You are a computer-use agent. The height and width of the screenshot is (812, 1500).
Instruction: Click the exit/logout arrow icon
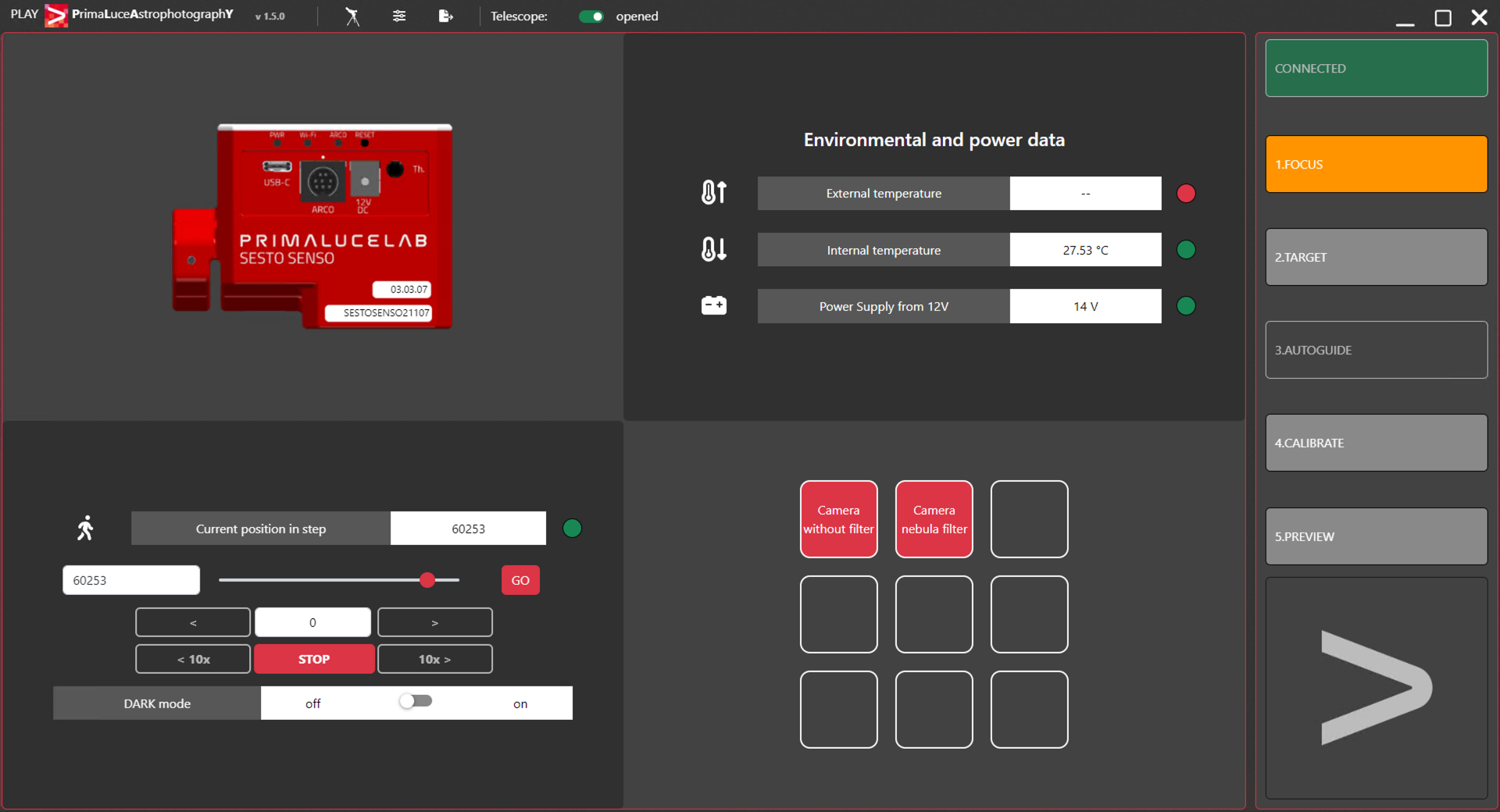pos(446,16)
